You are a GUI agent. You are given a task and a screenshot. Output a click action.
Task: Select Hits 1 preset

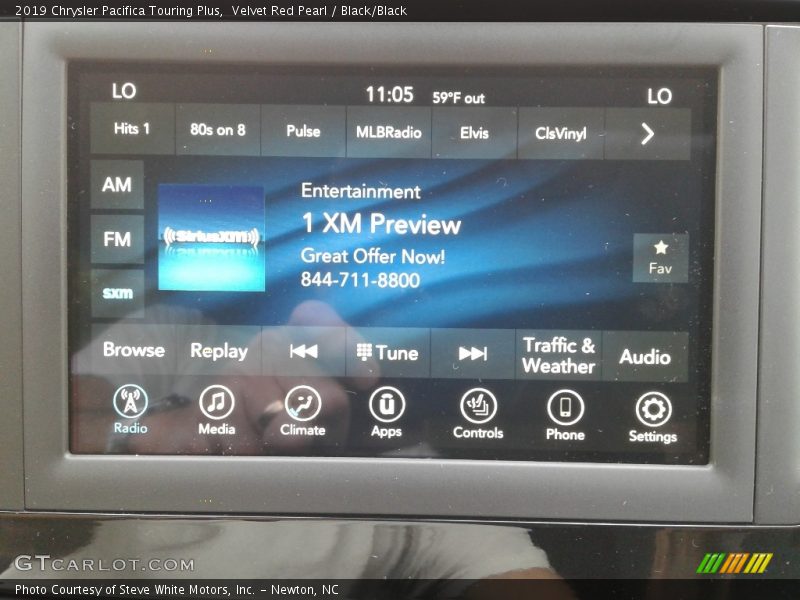click(x=132, y=129)
